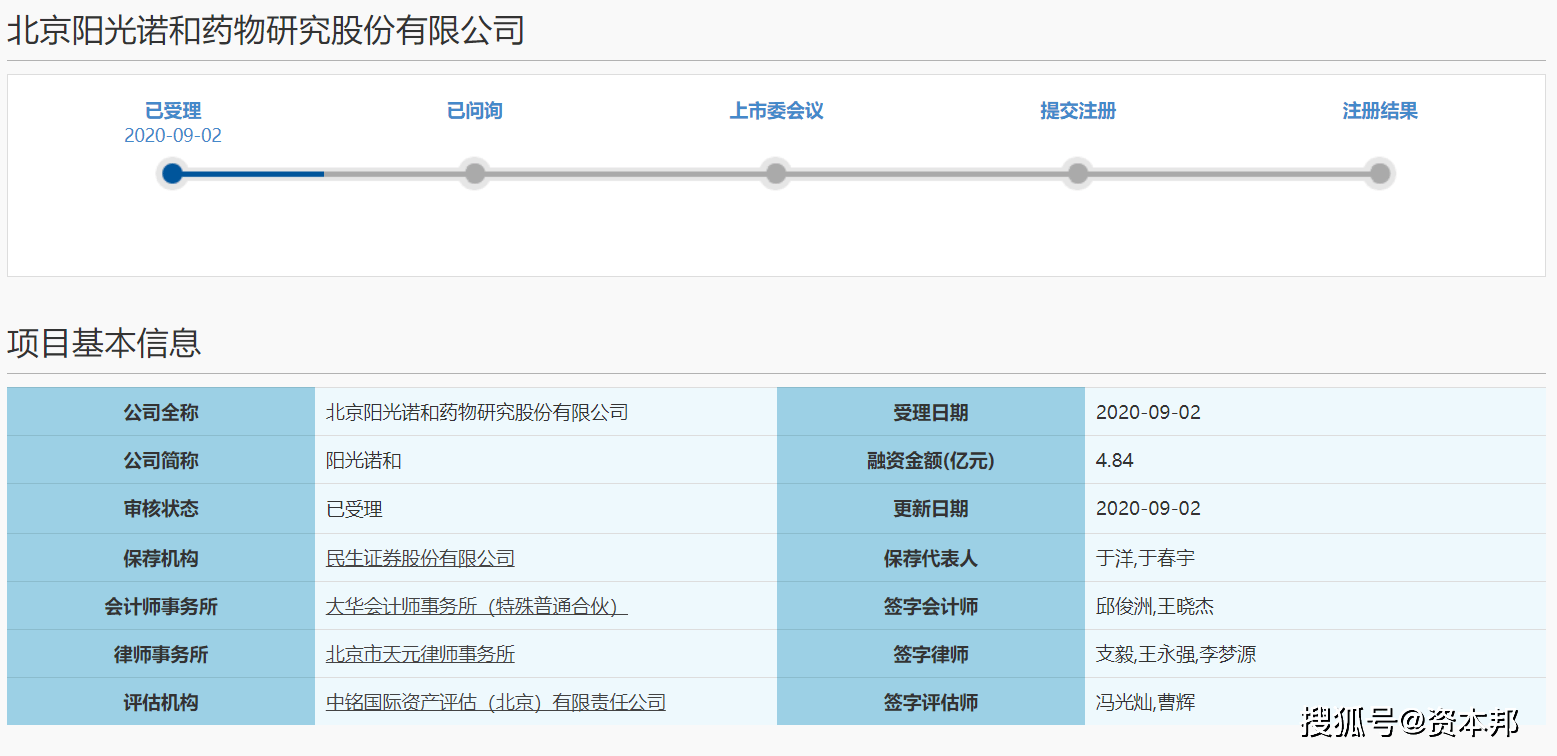Open the 北京市天元律师事务所 law firm link

[419, 654]
